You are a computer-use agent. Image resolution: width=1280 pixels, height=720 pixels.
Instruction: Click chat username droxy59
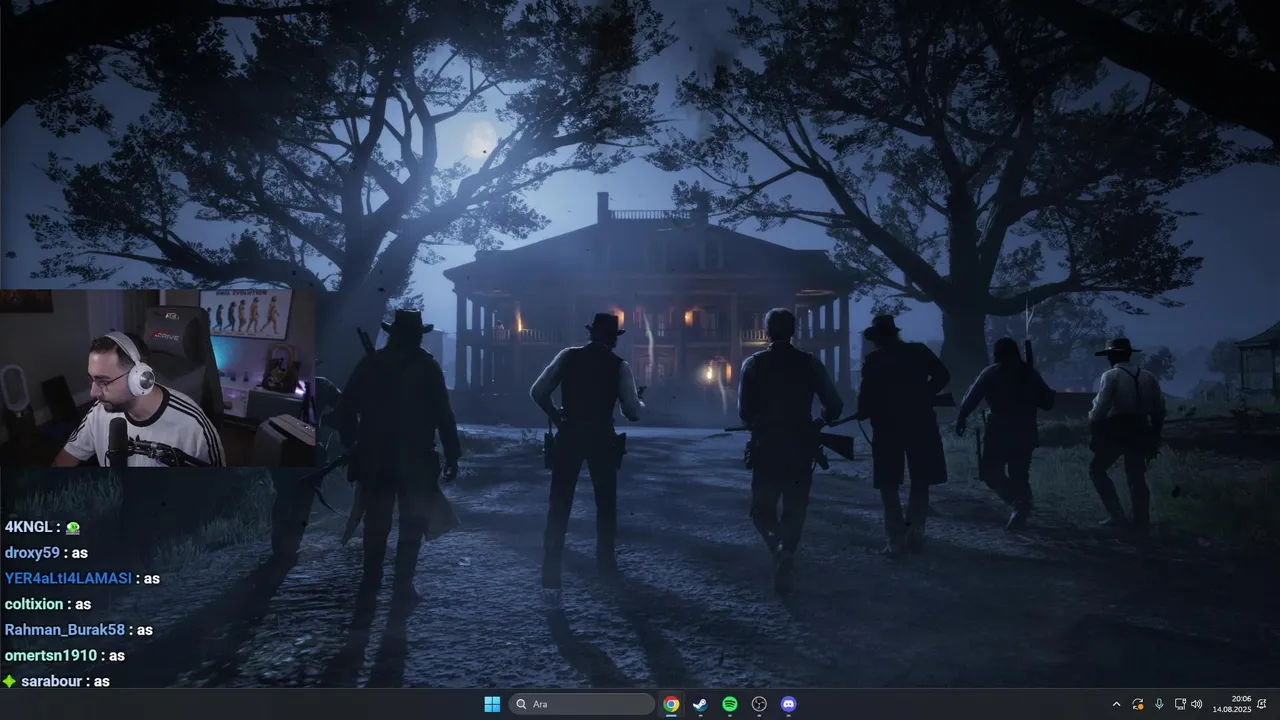coord(32,552)
